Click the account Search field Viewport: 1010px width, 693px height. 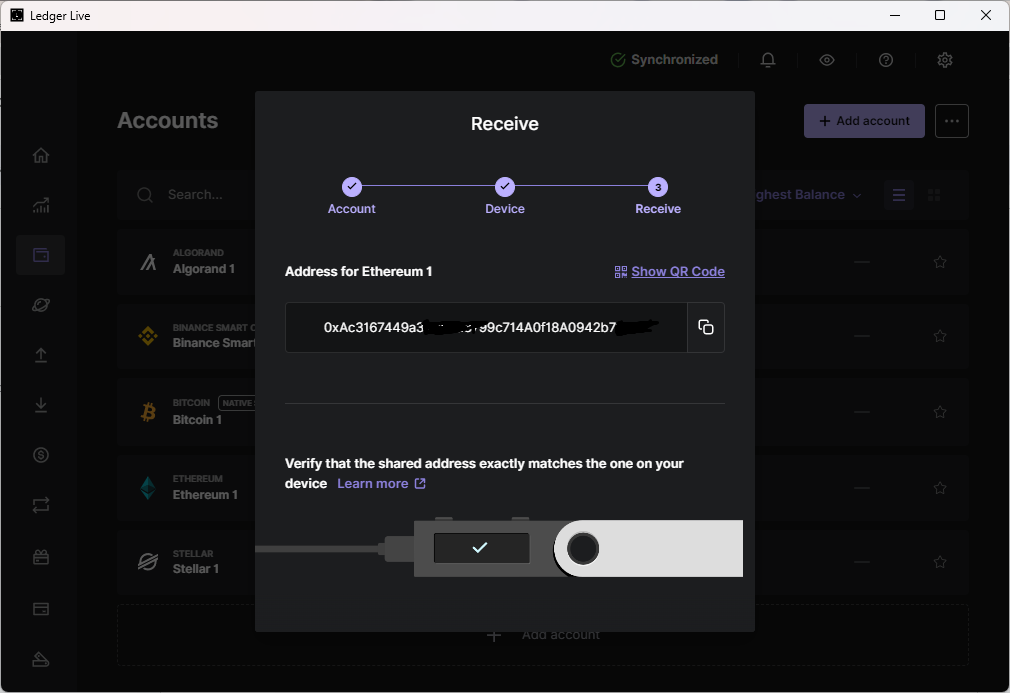[195, 195]
